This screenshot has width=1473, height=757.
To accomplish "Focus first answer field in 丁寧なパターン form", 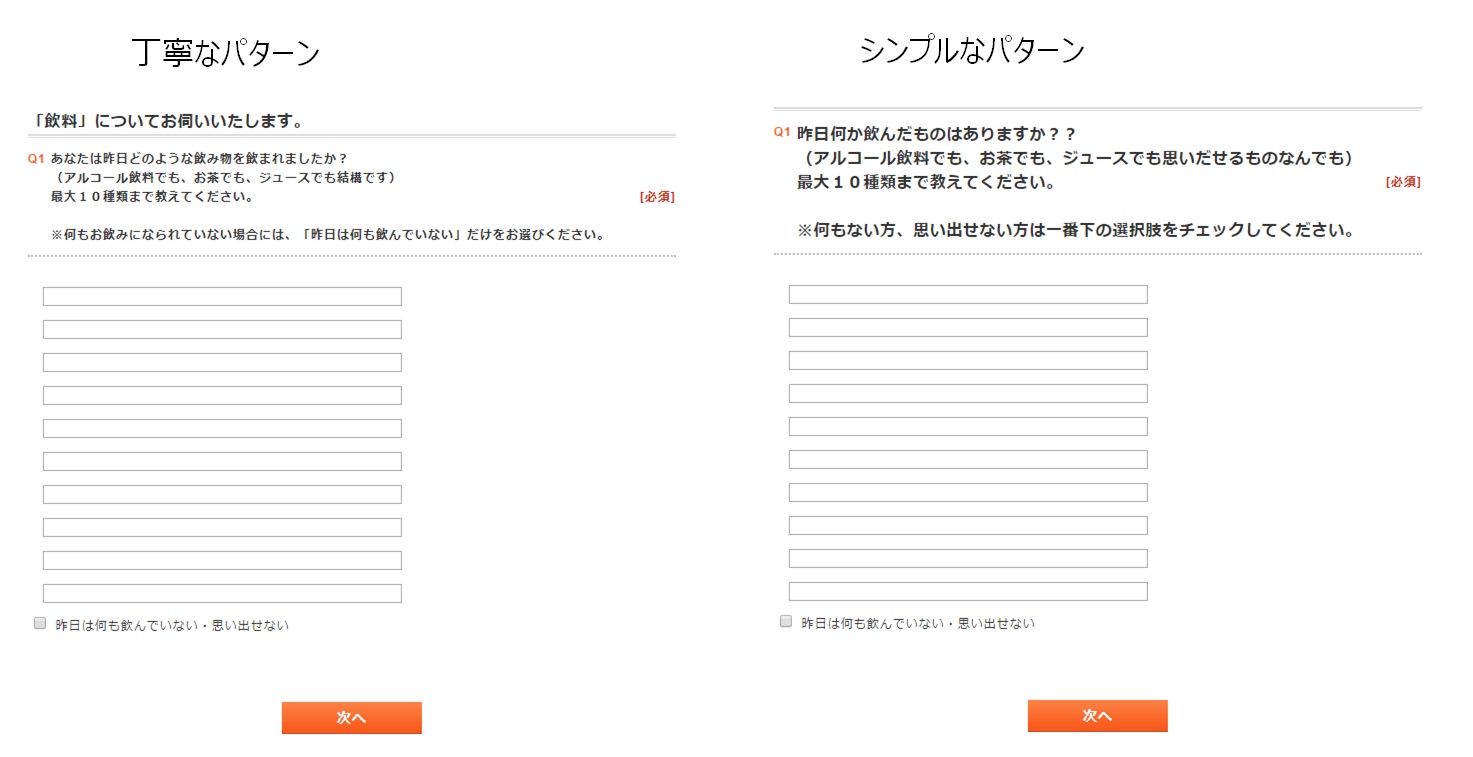I will point(222,296).
